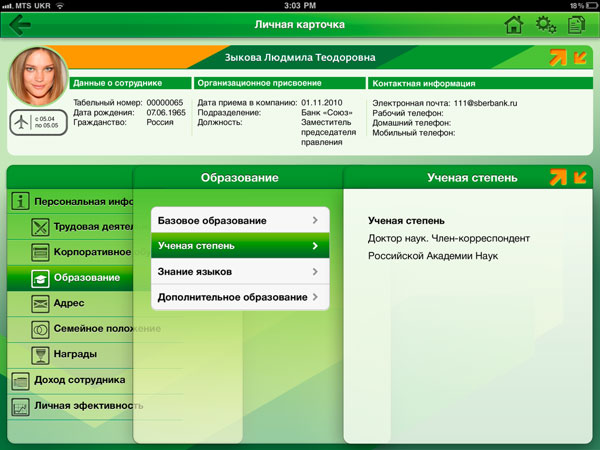Image resolution: width=600 pixels, height=450 pixels.
Task: Tap the email address 111@sberbank.ru
Action: [489, 102]
